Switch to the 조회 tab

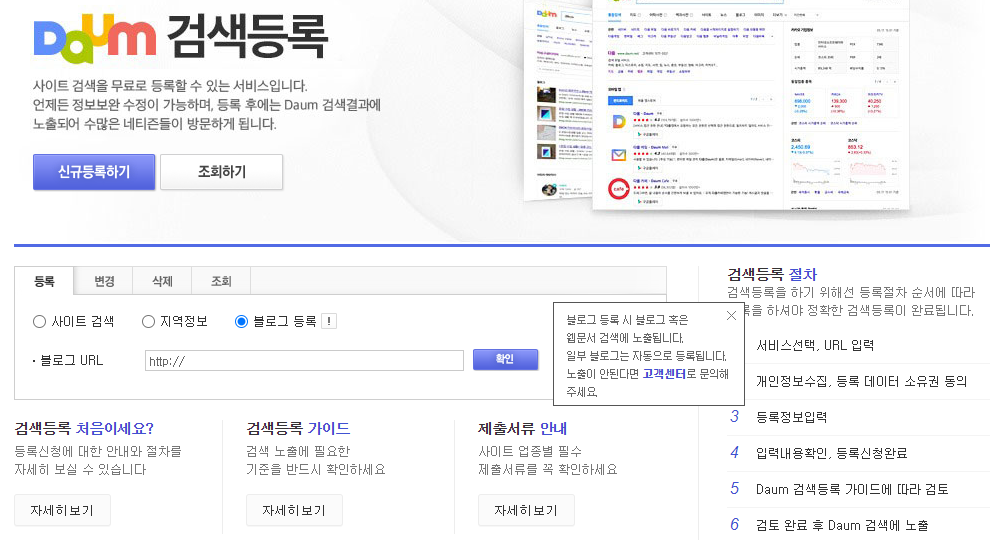coord(221,281)
